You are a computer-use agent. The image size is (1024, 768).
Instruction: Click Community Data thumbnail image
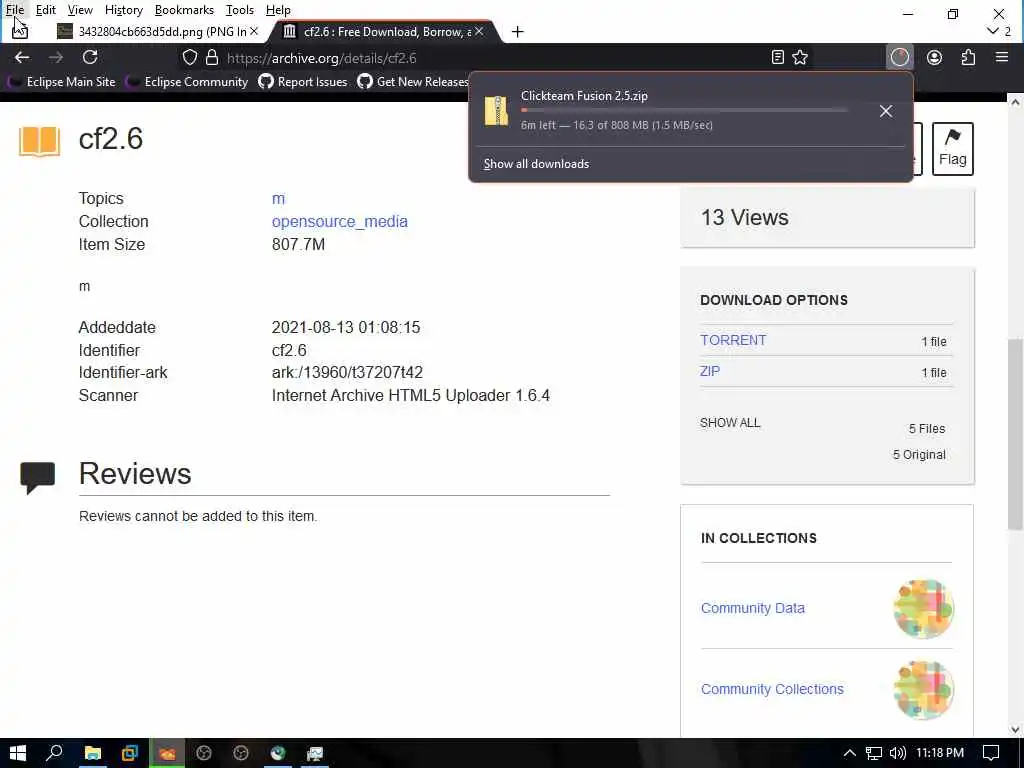click(x=923, y=609)
